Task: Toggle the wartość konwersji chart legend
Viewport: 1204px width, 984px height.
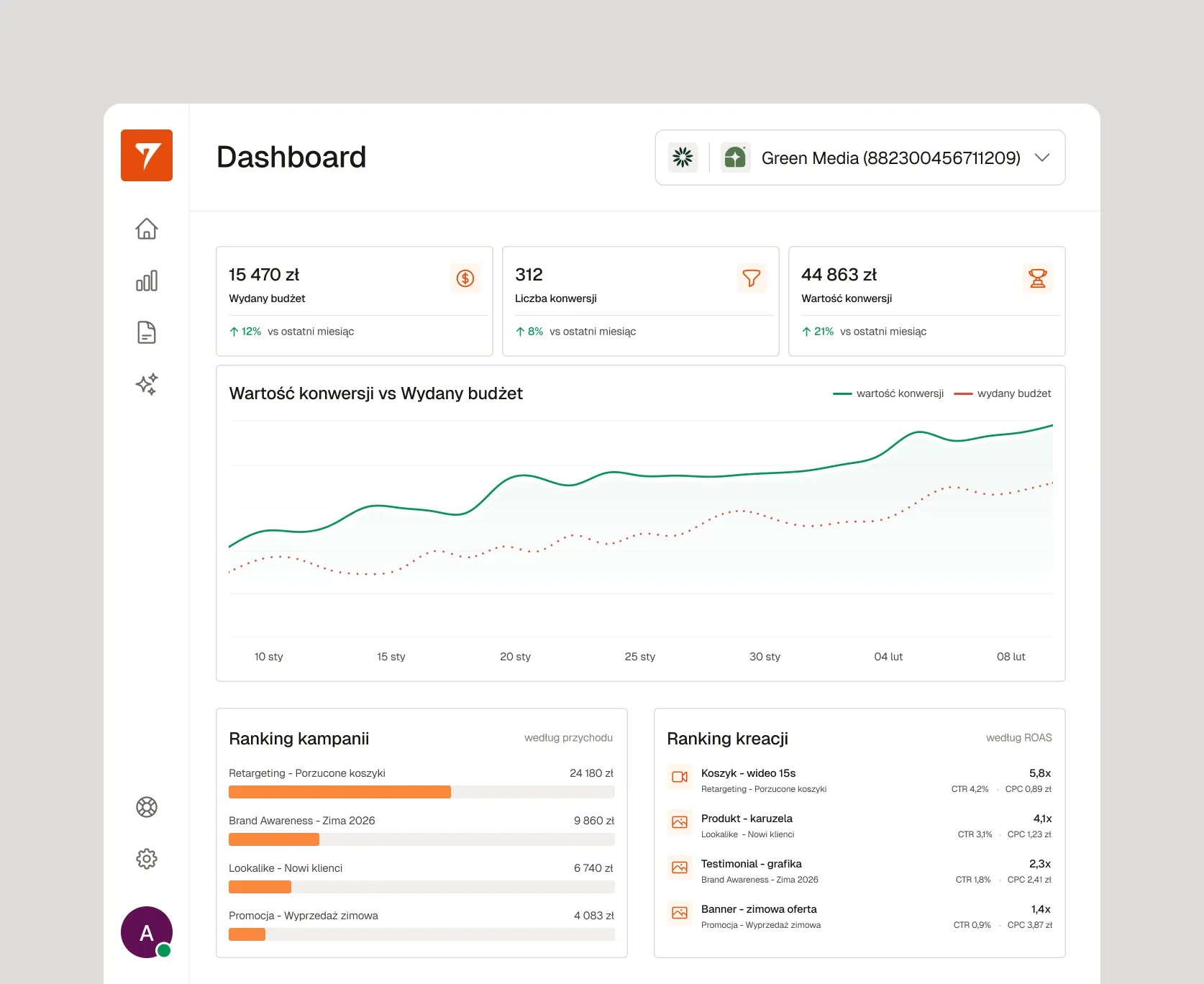Action: tap(889, 393)
